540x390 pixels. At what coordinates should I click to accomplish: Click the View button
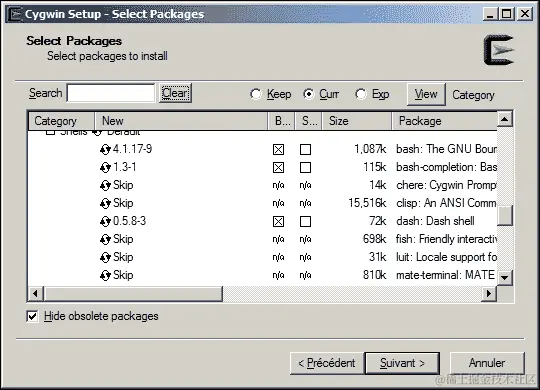point(426,94)
